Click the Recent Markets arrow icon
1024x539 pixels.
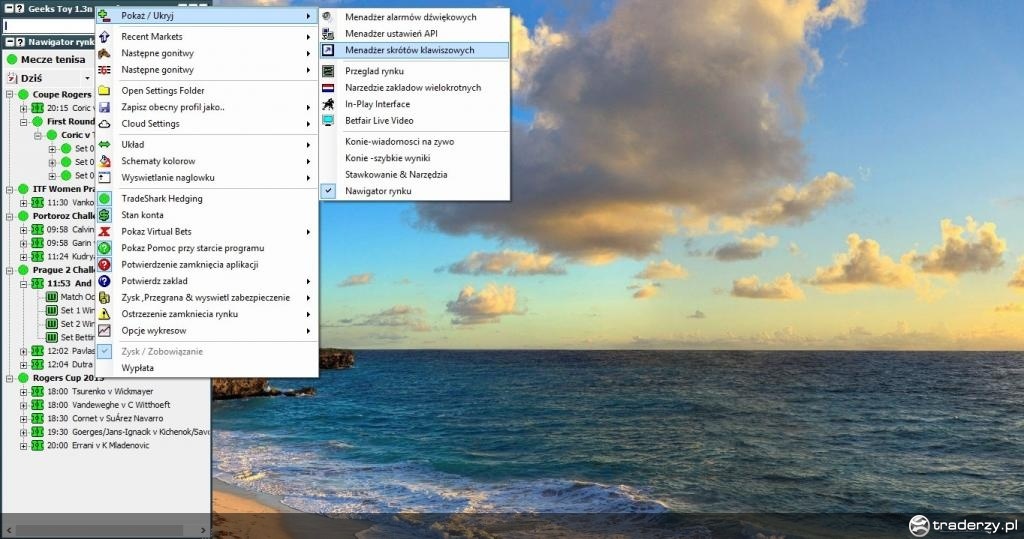[x=104, y=37]
